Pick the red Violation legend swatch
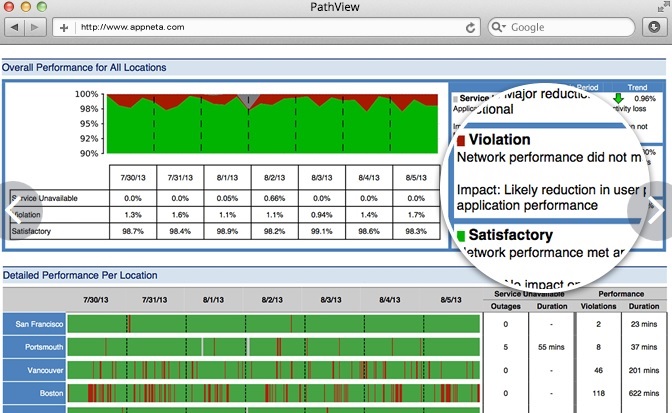This screenshot has height=413, width=672. 461,141
